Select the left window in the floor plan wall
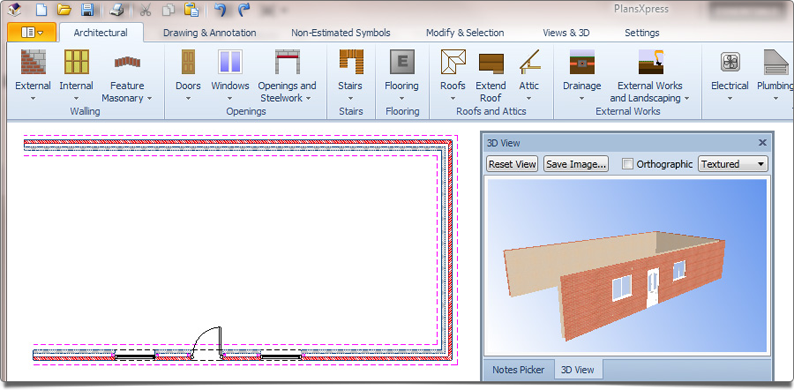This screenshot has width=794, height=390. click(135, 356)
